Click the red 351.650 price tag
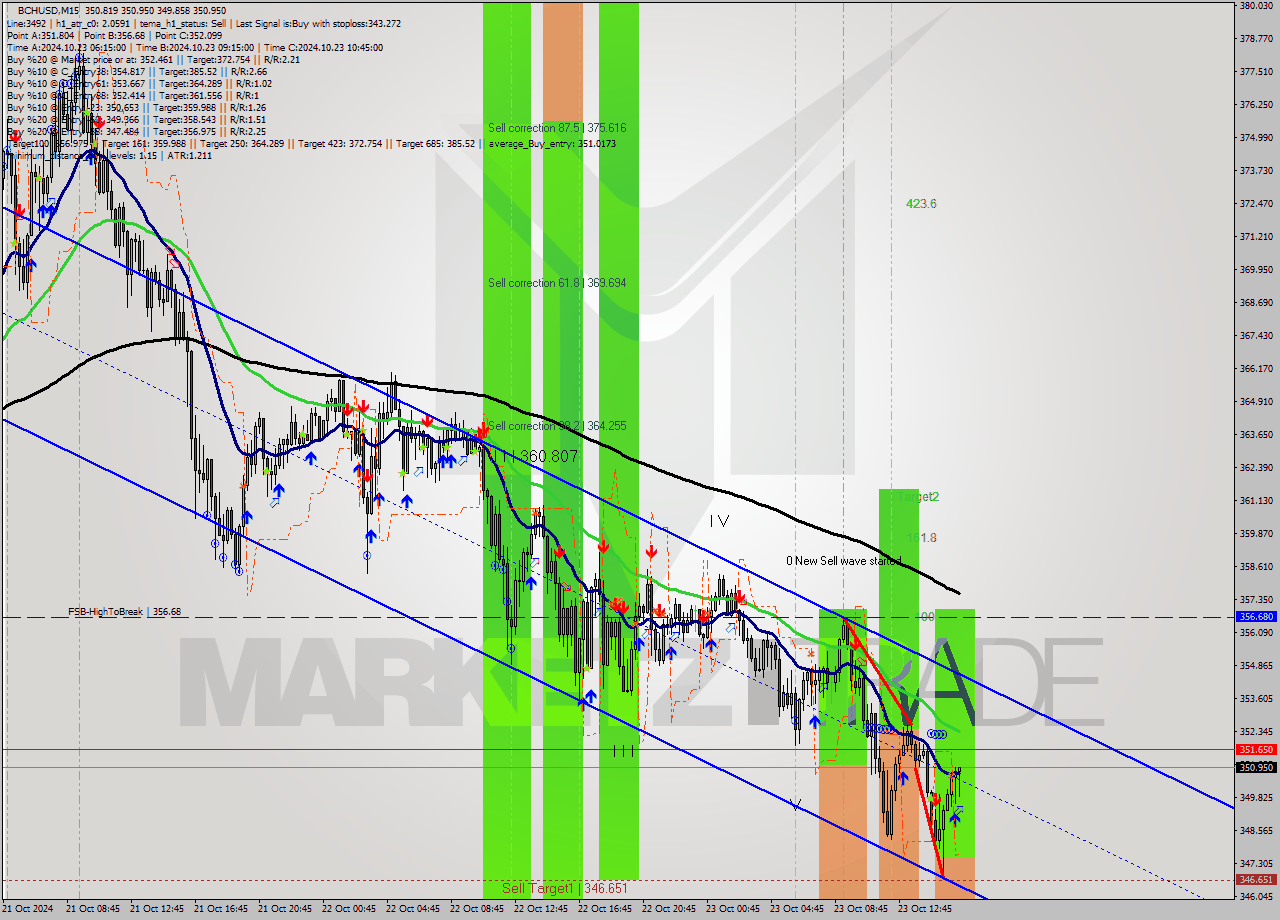The height and width of the screenshot is (920, 1280). click(1256, 749)
